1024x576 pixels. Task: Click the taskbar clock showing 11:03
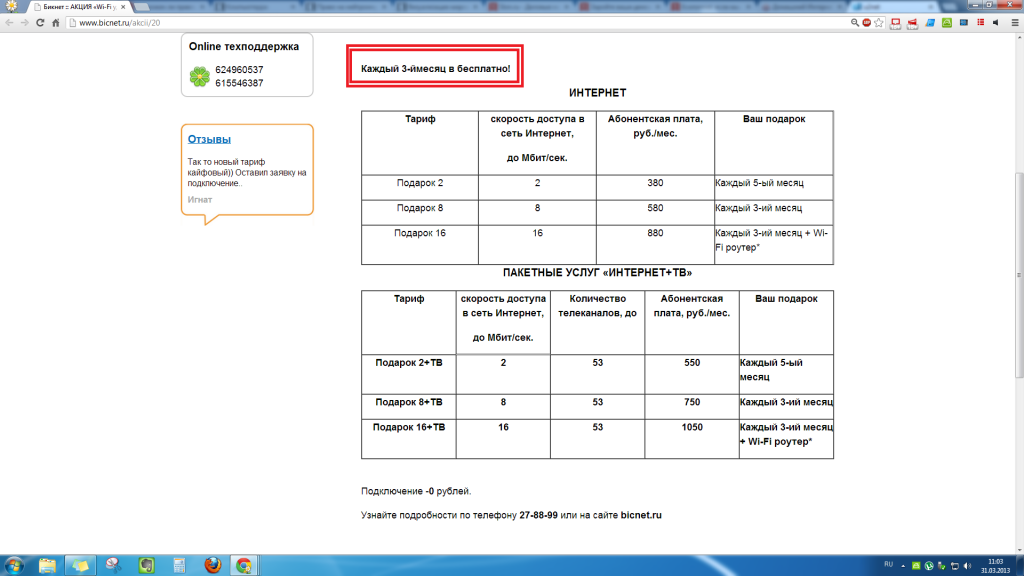pos(994,565)
